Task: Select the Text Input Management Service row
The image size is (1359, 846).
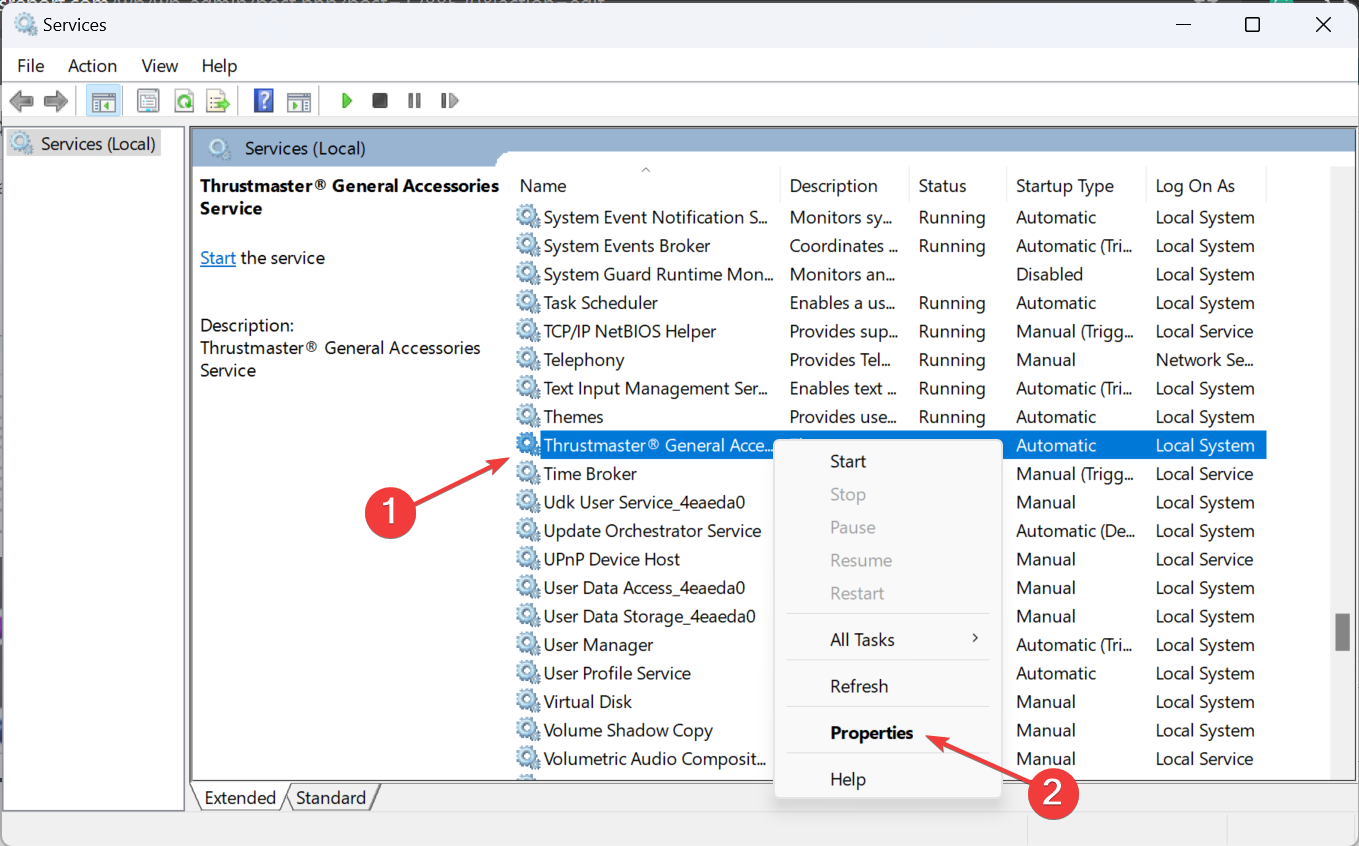Action: pos(890,388)
